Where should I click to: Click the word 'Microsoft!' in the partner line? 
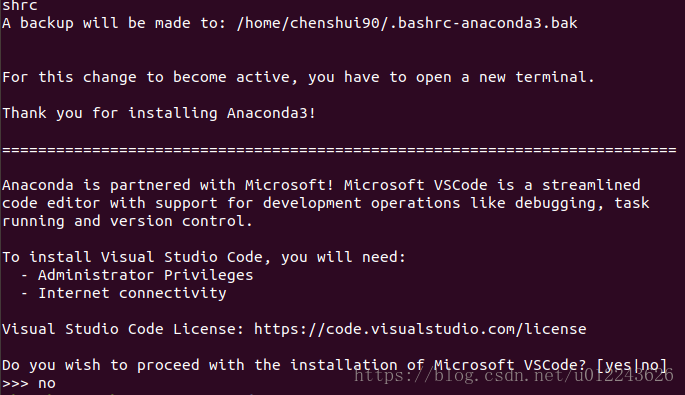click(289, 185)
